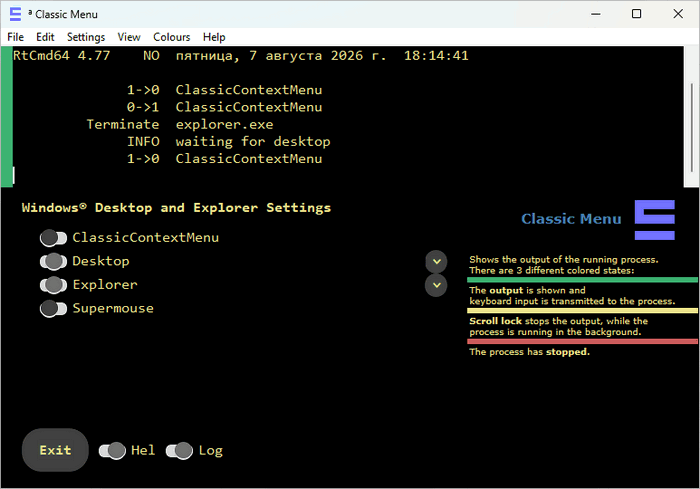Toggle the Log switch
This screenshot has height=489, width=700.
pos(179,451)
